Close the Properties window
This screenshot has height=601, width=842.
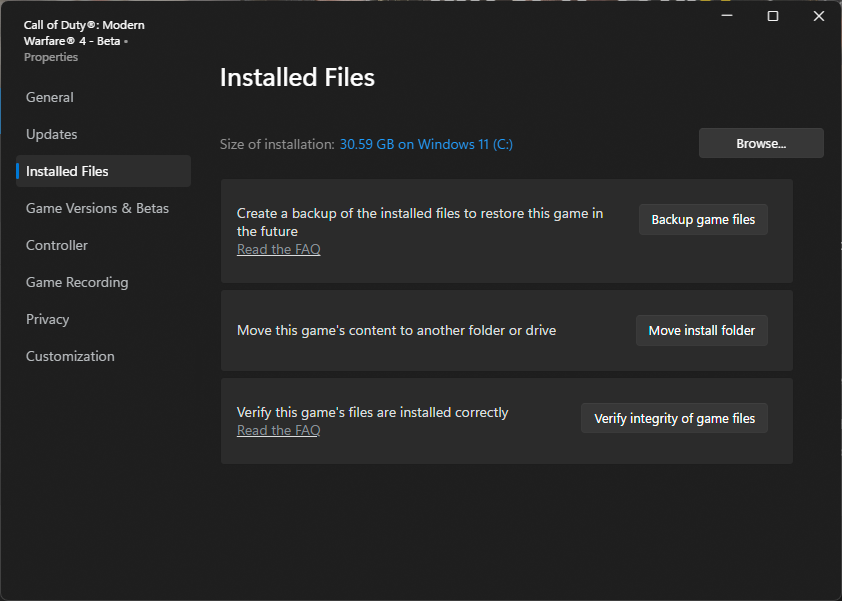[x=818, y=16]
